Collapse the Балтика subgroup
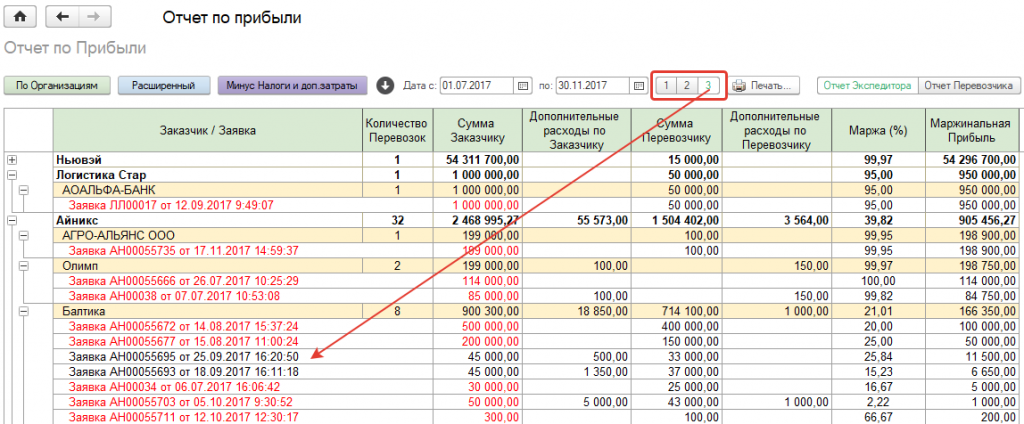 pos(24,312)
